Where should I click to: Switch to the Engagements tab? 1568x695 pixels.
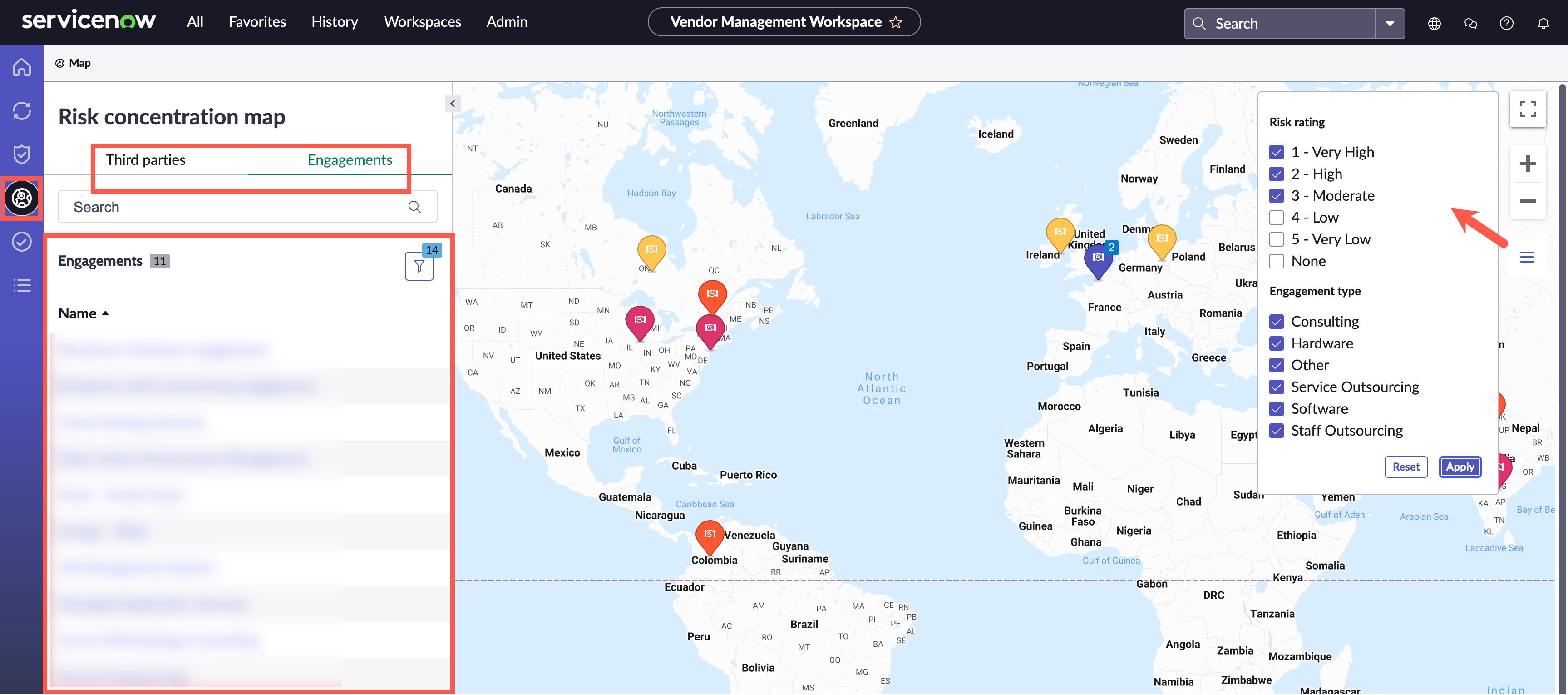click(x=350, y=160)
